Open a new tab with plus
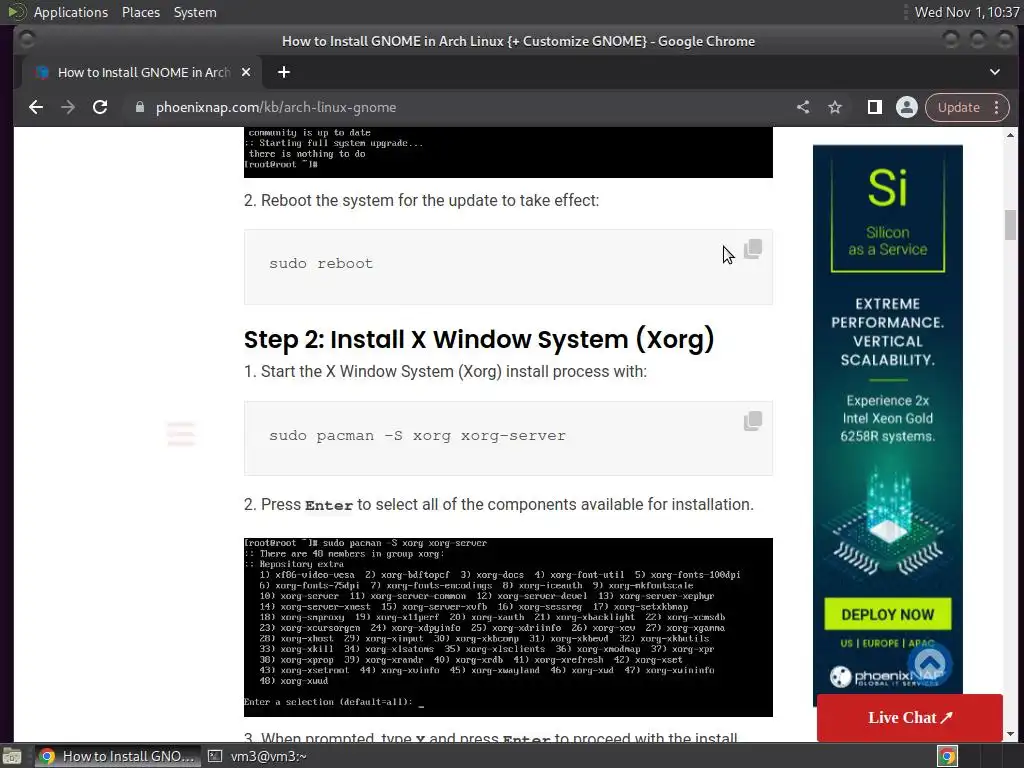This screenshot has height=768, width=1024. click(283, 72)
